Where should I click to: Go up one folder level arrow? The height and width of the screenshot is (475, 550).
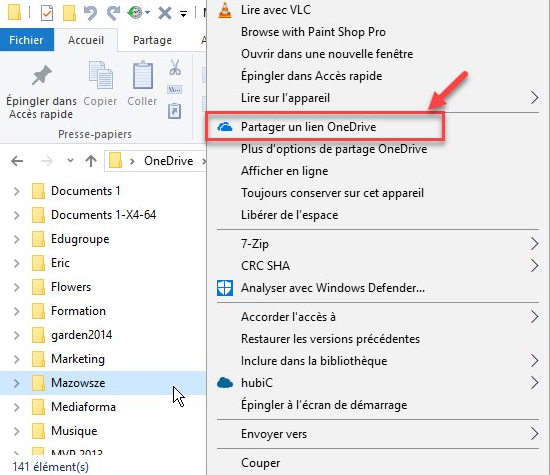[91, 161]
